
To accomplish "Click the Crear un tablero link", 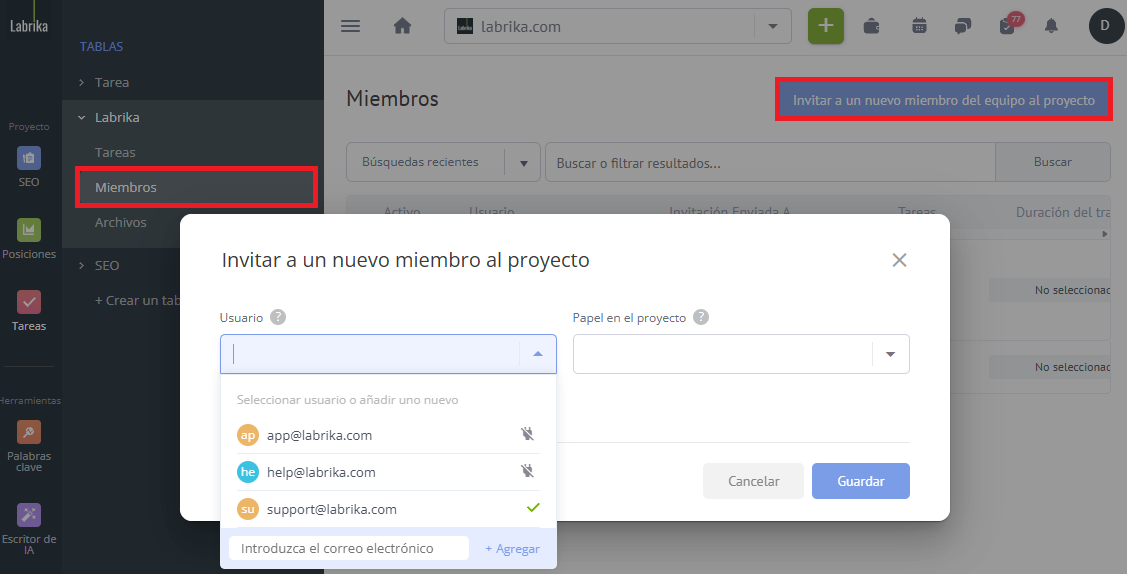I will point(137,300).
